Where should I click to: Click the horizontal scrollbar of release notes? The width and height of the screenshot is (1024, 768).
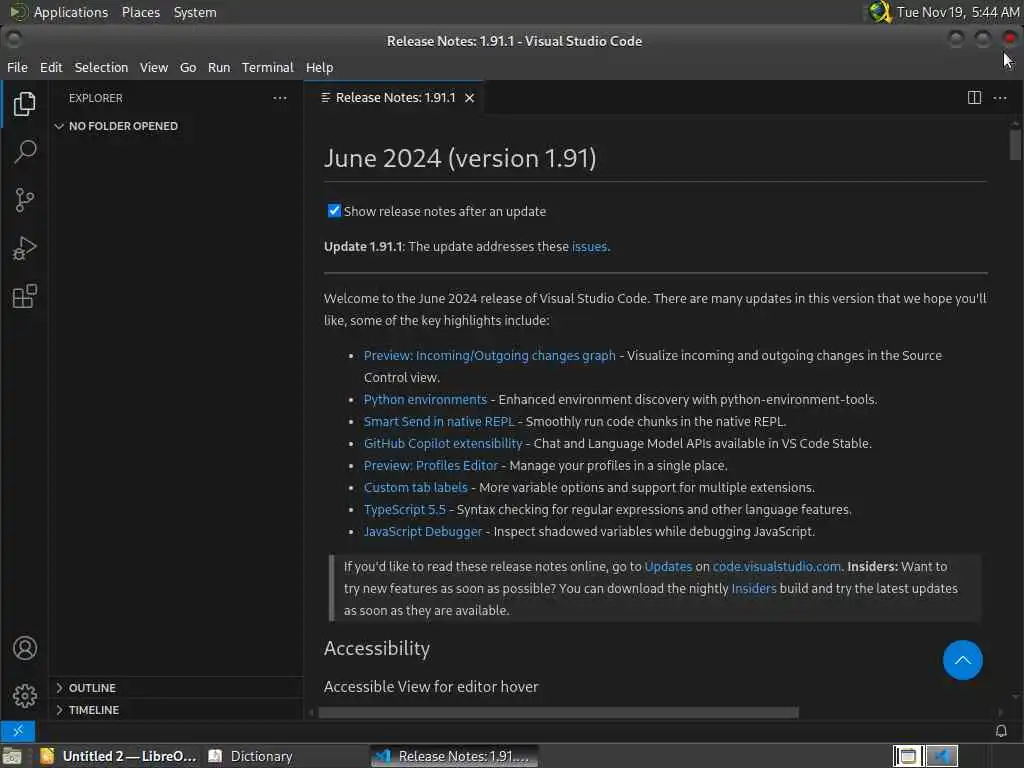click(558, 712)
